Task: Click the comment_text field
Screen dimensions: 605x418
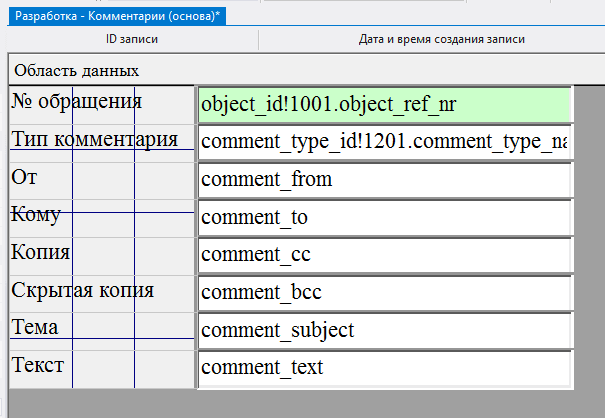Action: [384, 368]
